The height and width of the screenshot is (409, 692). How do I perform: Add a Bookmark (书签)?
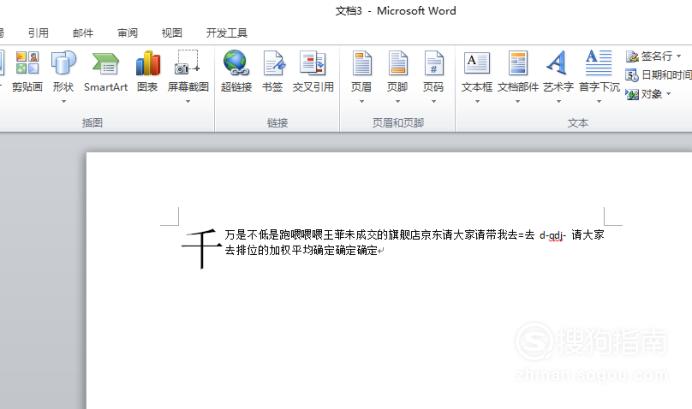tap(273, 71)
